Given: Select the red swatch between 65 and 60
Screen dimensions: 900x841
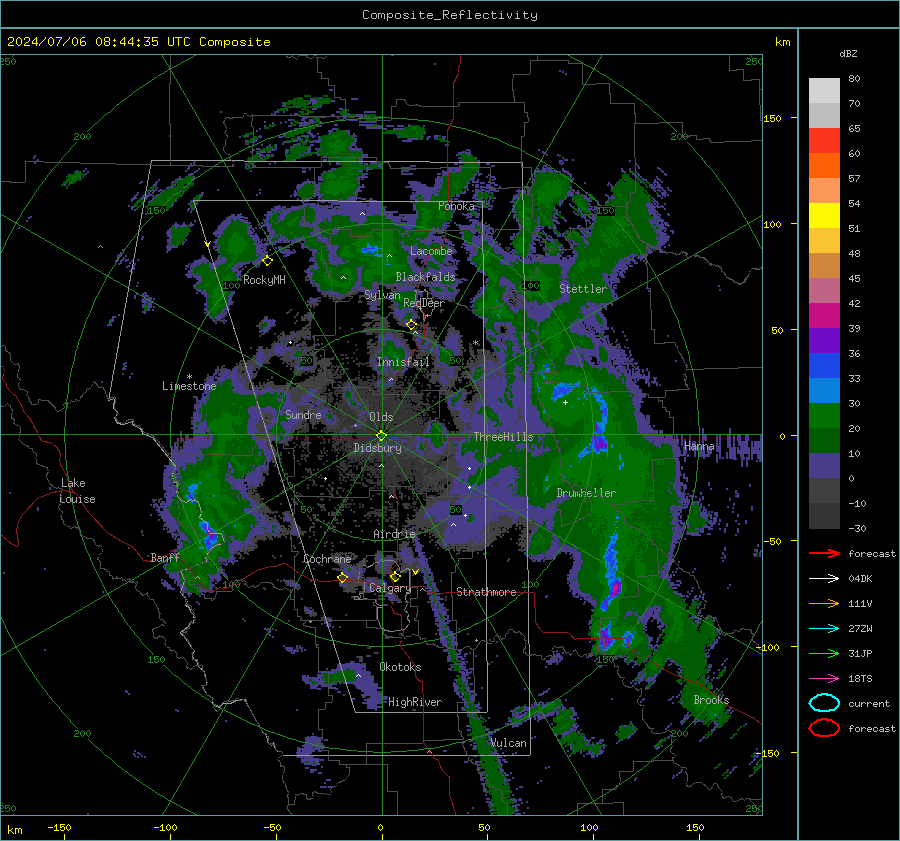Looking at the screenshot, I should (824, 141).
